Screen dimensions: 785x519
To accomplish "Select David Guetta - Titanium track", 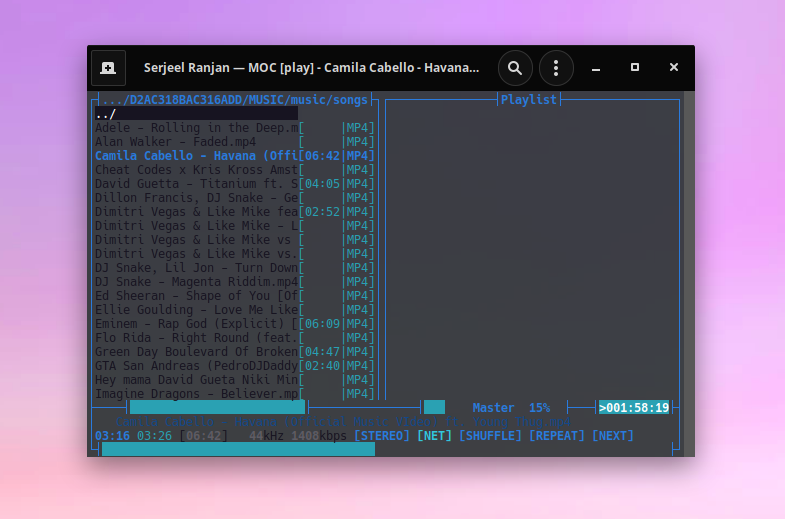I will coord(234,184).
